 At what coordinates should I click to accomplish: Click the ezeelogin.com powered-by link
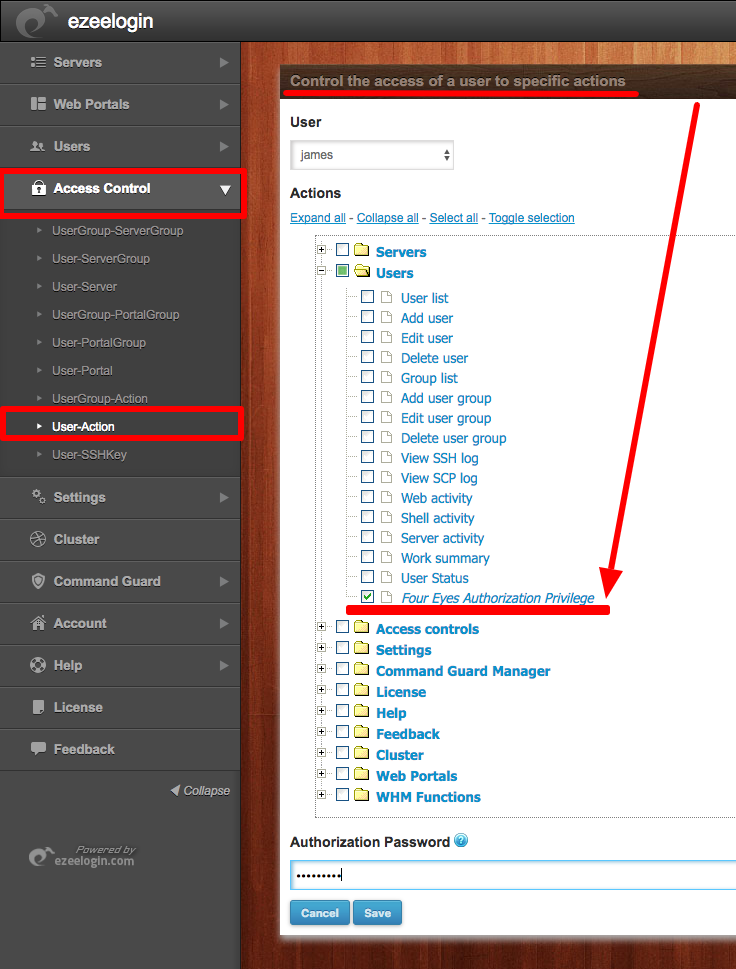click(94, 860)
